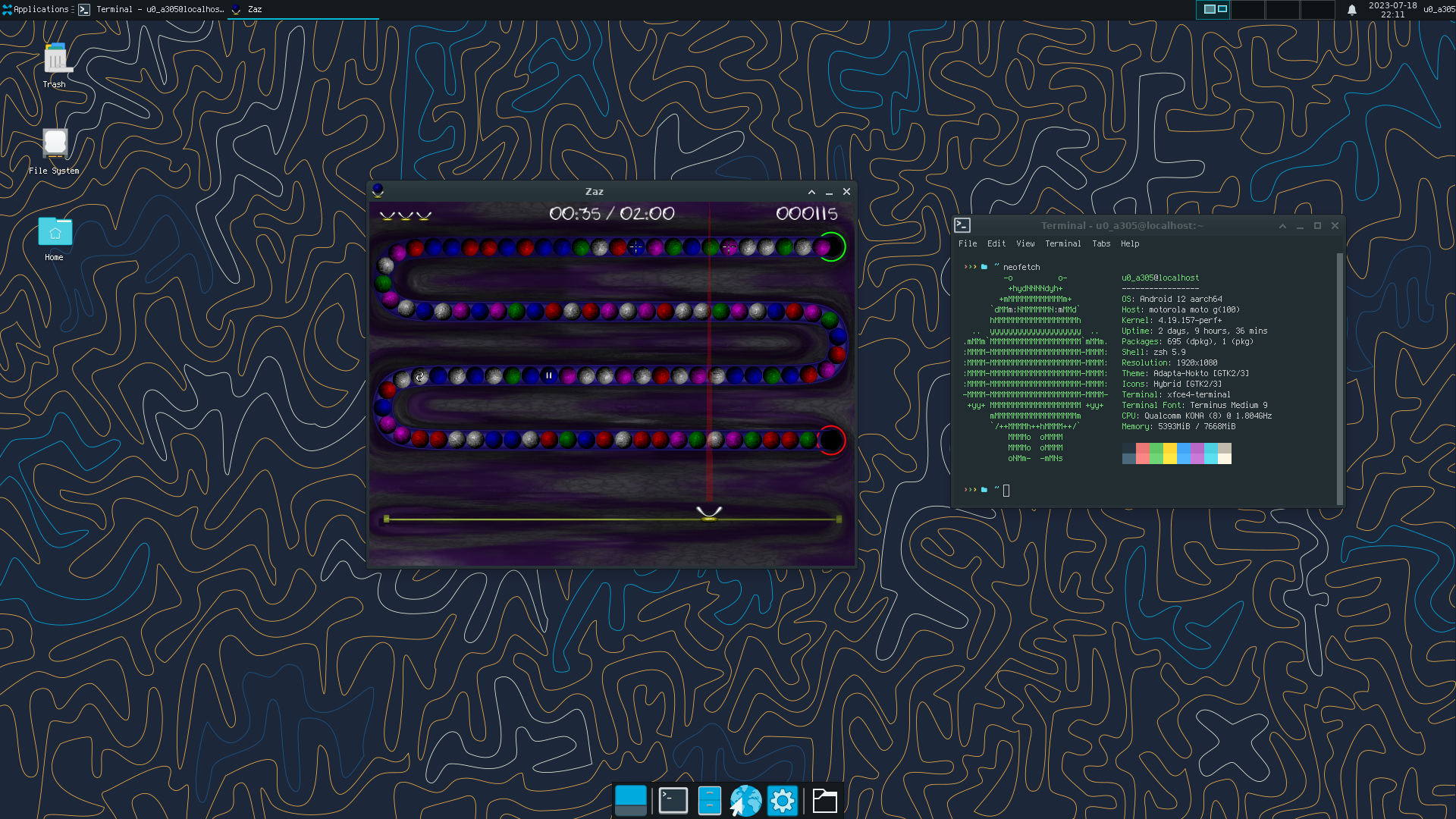1456x819 pixels.
Task: Click the "CPU: Qualcomm KONA" line
Action: [1197, 416]
